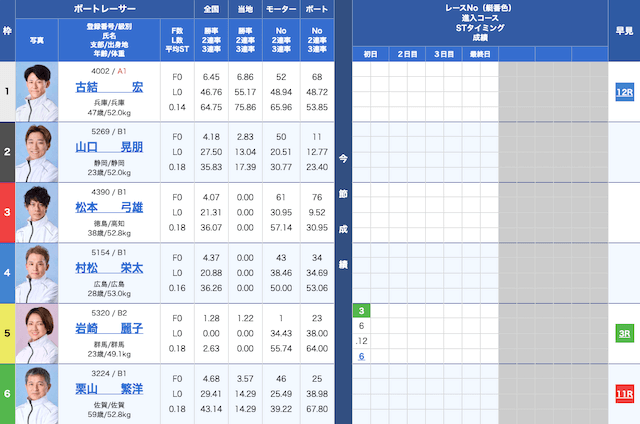Open profile link for 栗山 繁洋
Viewport: 640px width, 424px height.
pos(108,389)
